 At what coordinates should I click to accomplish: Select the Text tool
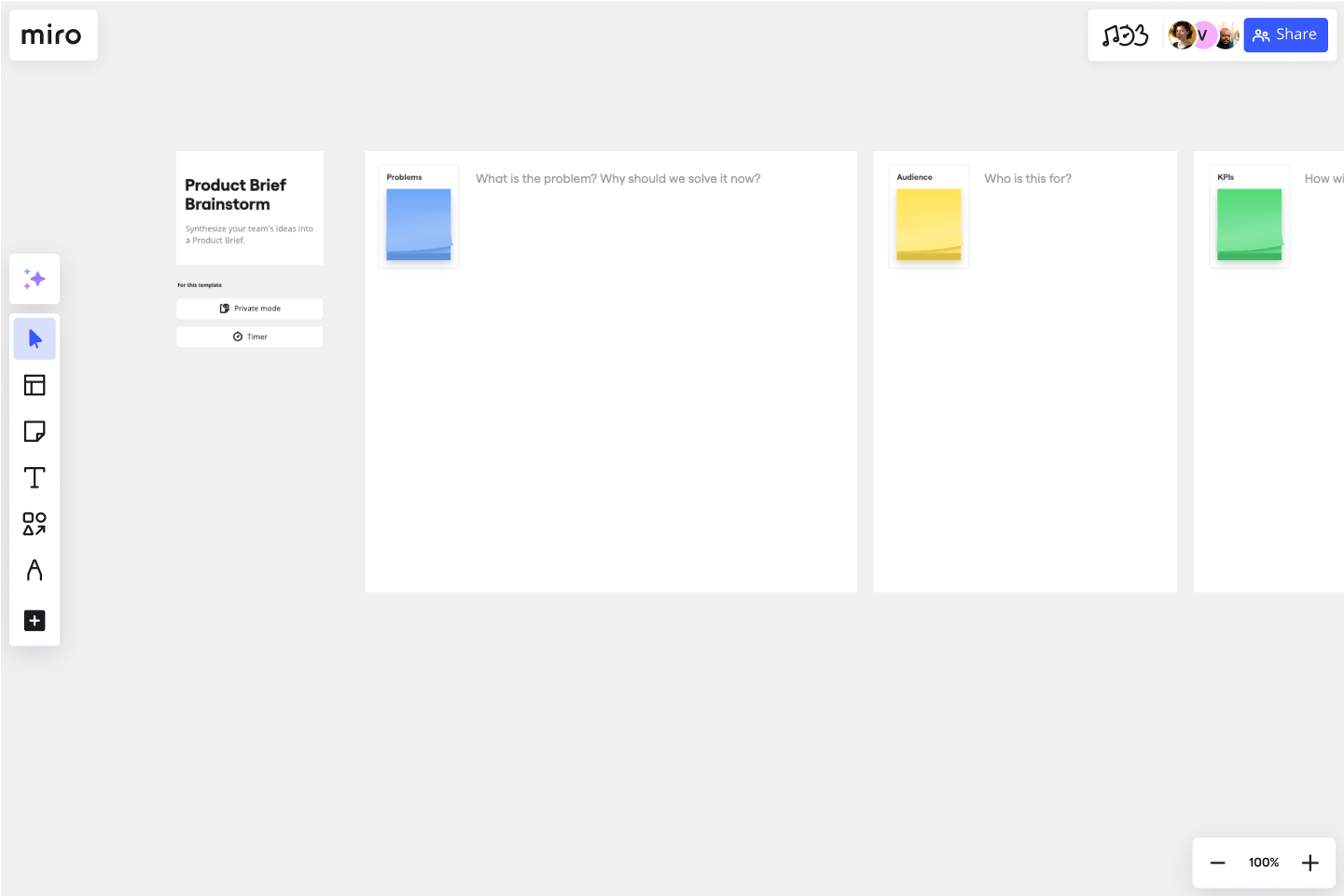[x=35, y=476]
